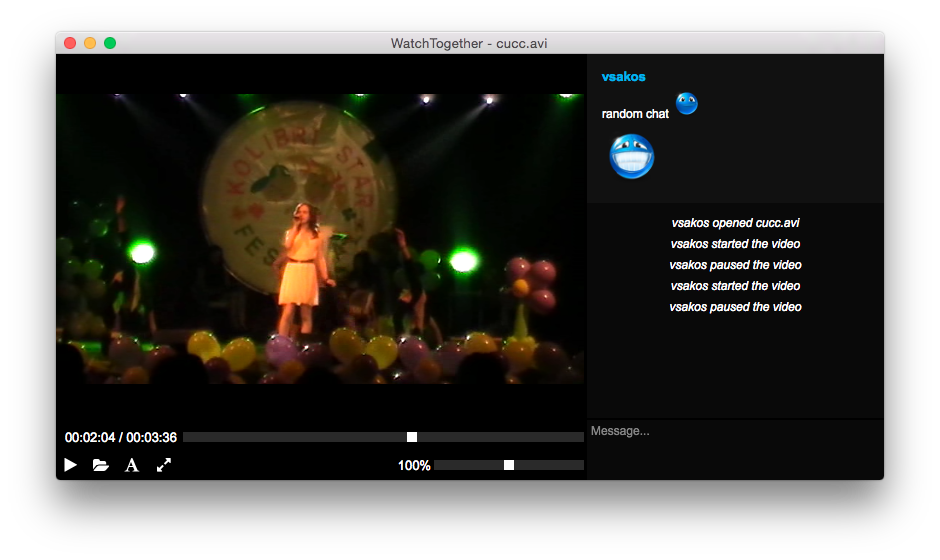Click the small blue smiley beside random chat
The width and height of the screenshot is (940, 560).
click(x=686, y=103)
